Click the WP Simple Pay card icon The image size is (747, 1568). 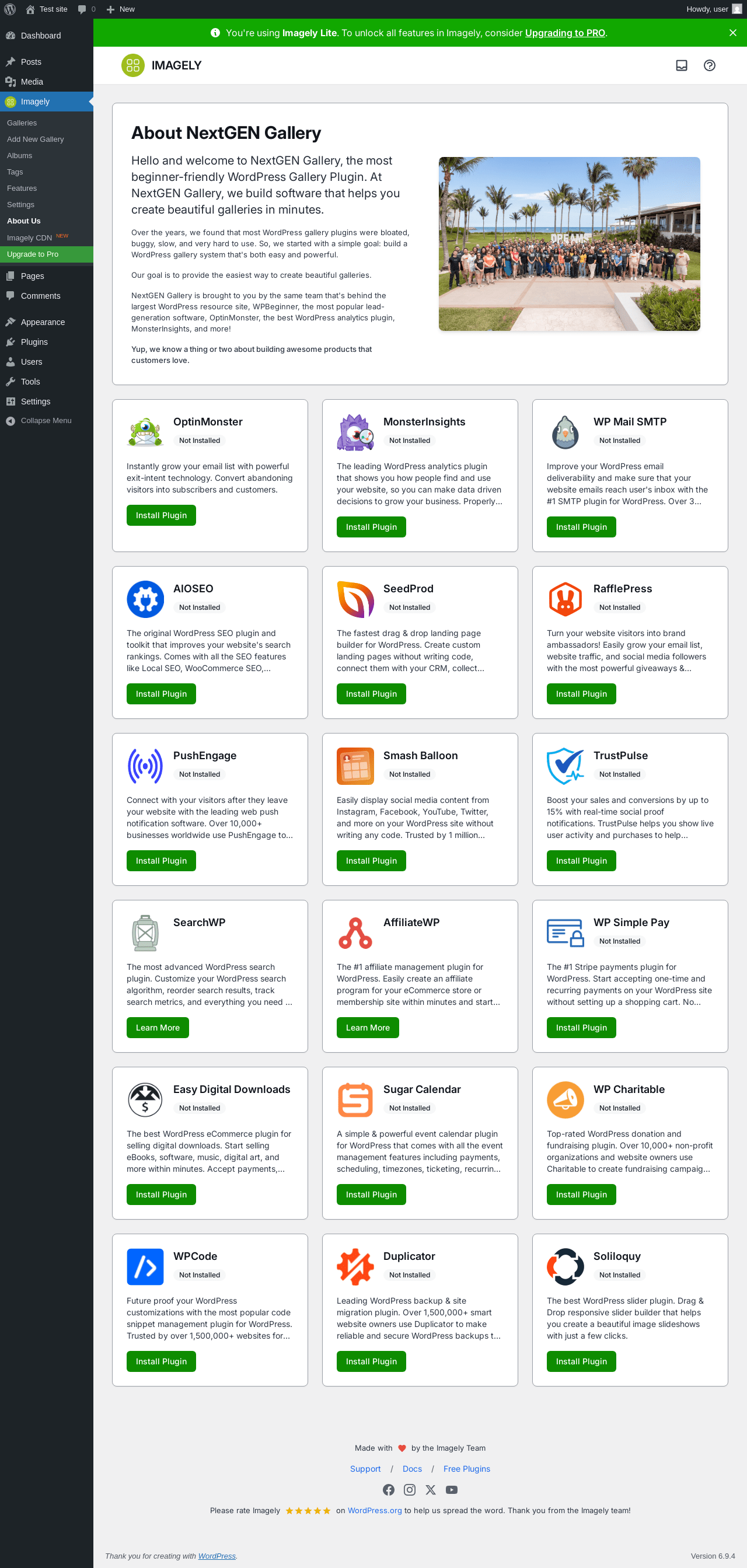(x=566, y=933)
